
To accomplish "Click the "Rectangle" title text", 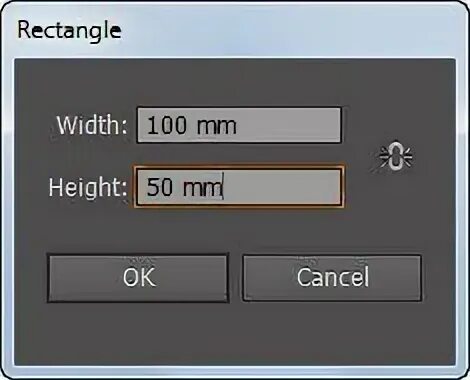I will click(69, 31).
